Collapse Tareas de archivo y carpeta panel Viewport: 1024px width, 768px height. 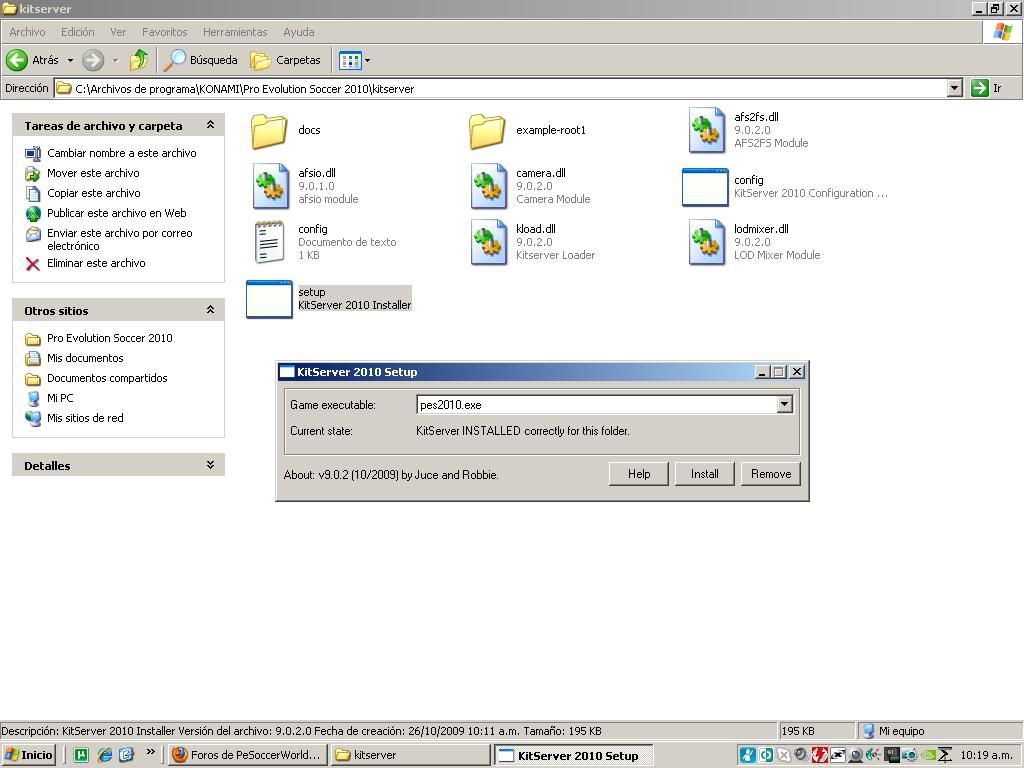[x=210, y=125]
